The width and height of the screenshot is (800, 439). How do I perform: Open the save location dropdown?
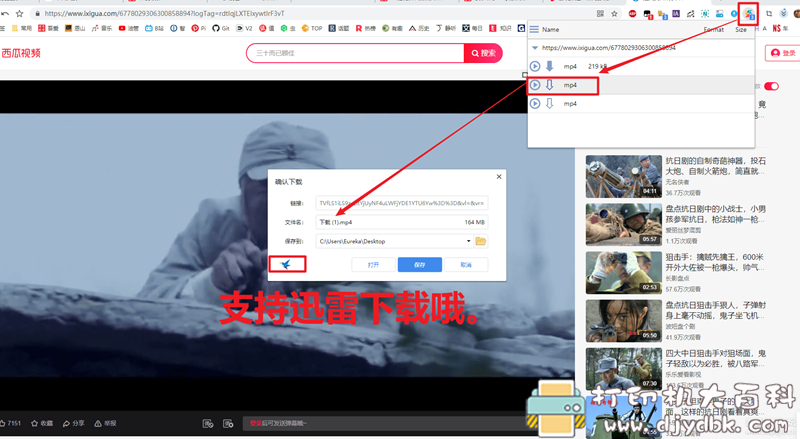(x=468, y=241)
